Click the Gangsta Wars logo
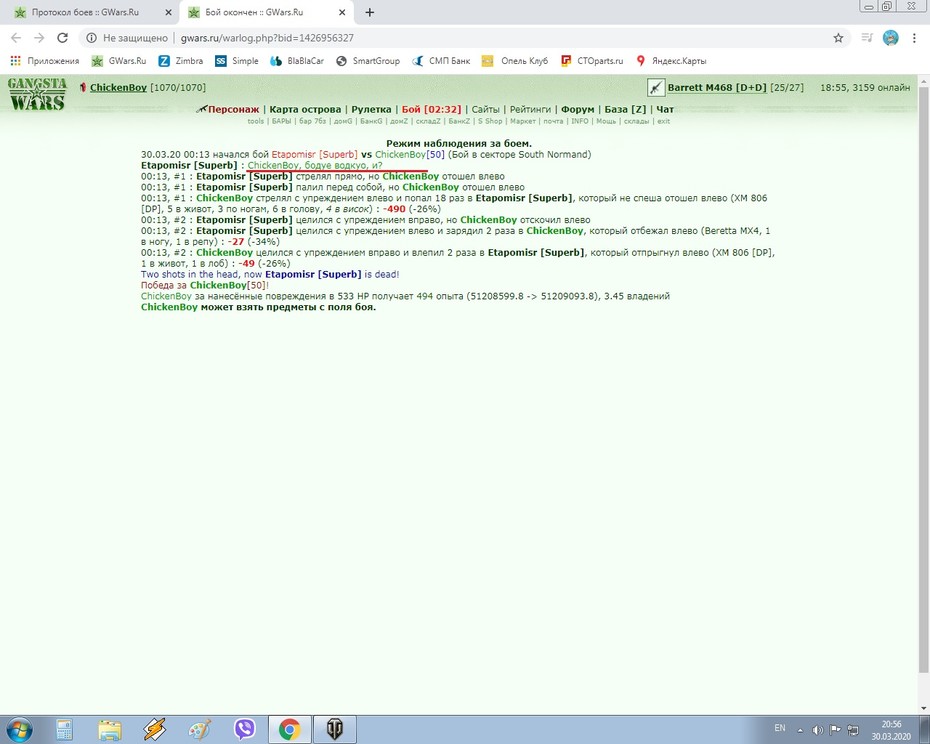The height and width of the screenshot is (744, 930). click(36, 94)
